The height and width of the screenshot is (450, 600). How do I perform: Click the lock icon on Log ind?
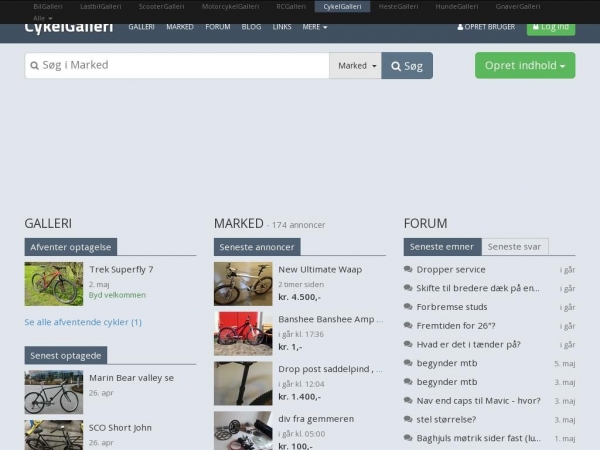[x=536, y=27]
